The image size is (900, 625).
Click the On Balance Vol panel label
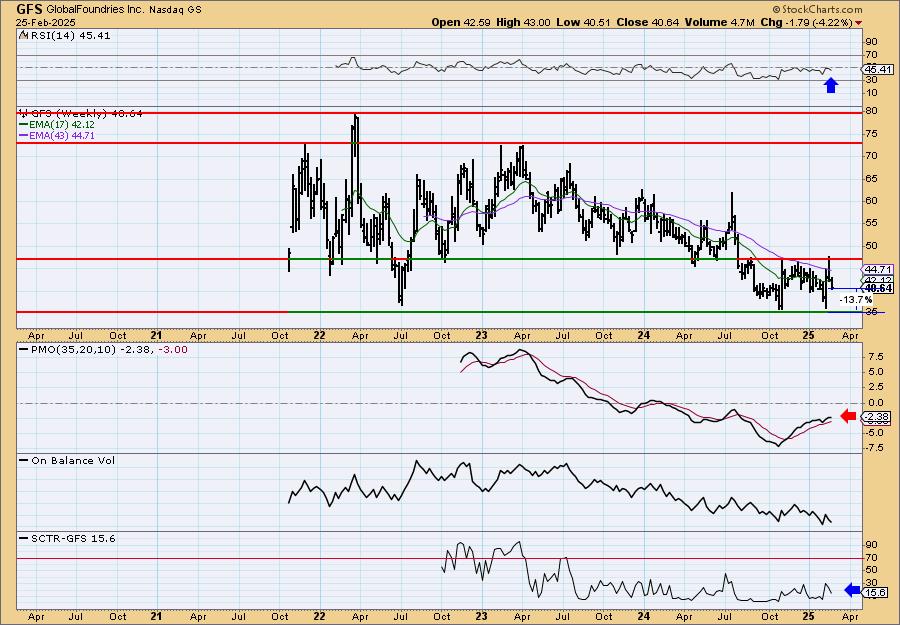pos(73,461)
